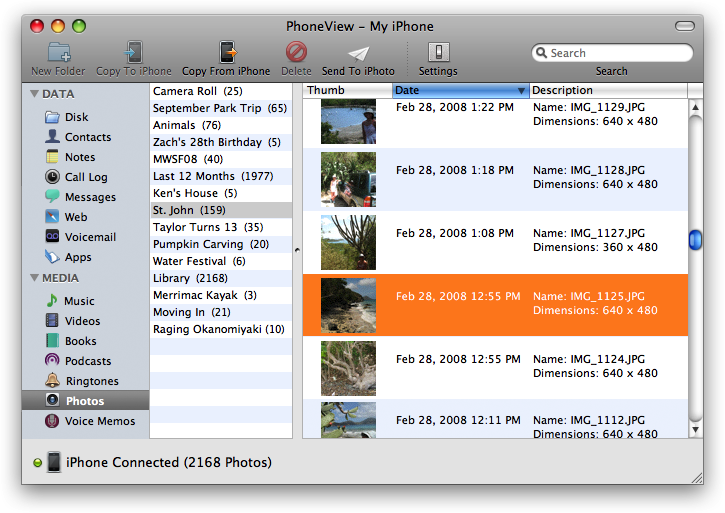Image resolution: width=725 pixels, height=513 pixels.
Task: Open the Messages speech bubble icon
Action: pyautogui.click(x=52, y=196)
